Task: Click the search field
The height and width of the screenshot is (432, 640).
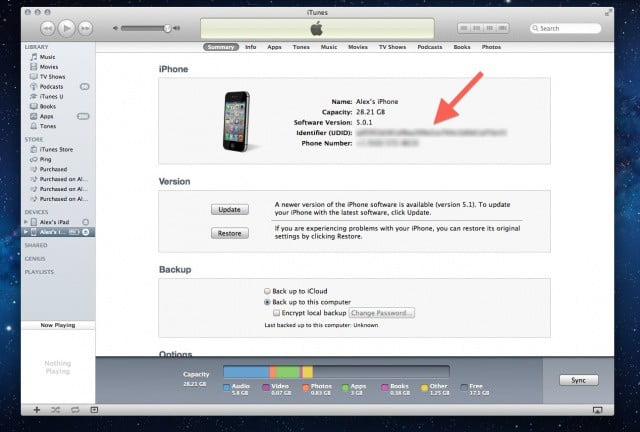Action: coord(566,28)
